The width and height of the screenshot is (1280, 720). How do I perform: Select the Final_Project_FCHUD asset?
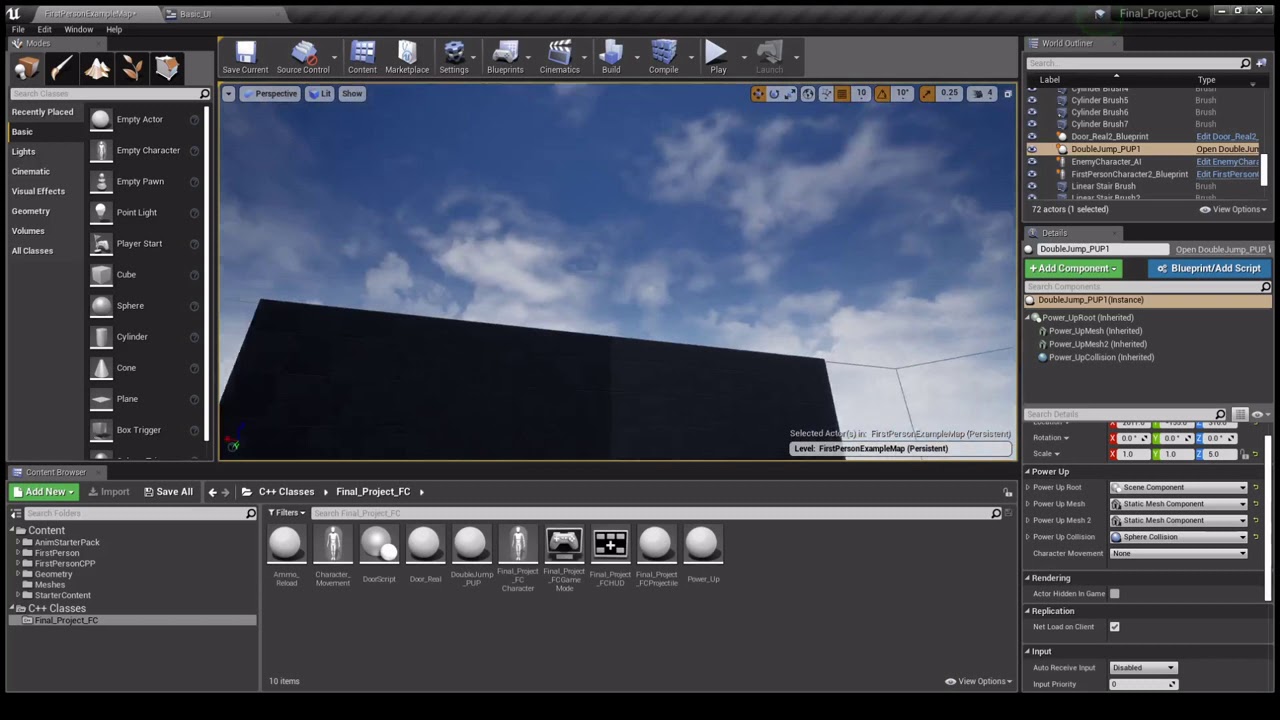click(610, 555)
